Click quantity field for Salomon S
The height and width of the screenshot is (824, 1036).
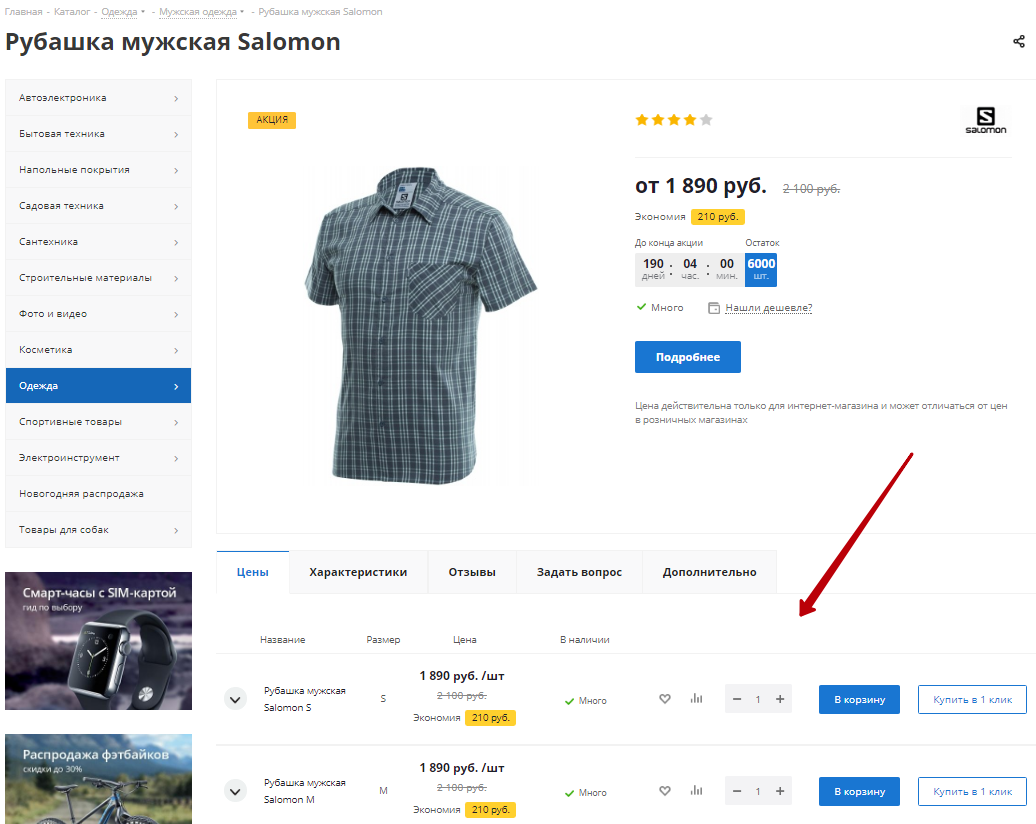758,699
